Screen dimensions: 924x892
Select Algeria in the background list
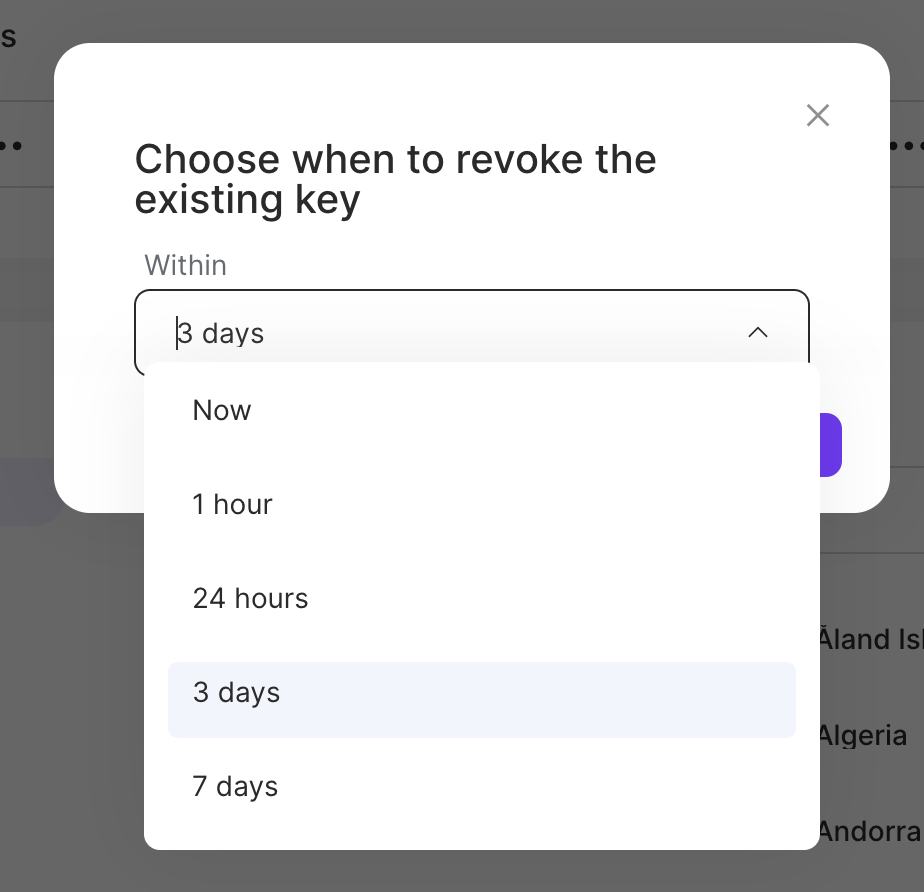point(862,736)
